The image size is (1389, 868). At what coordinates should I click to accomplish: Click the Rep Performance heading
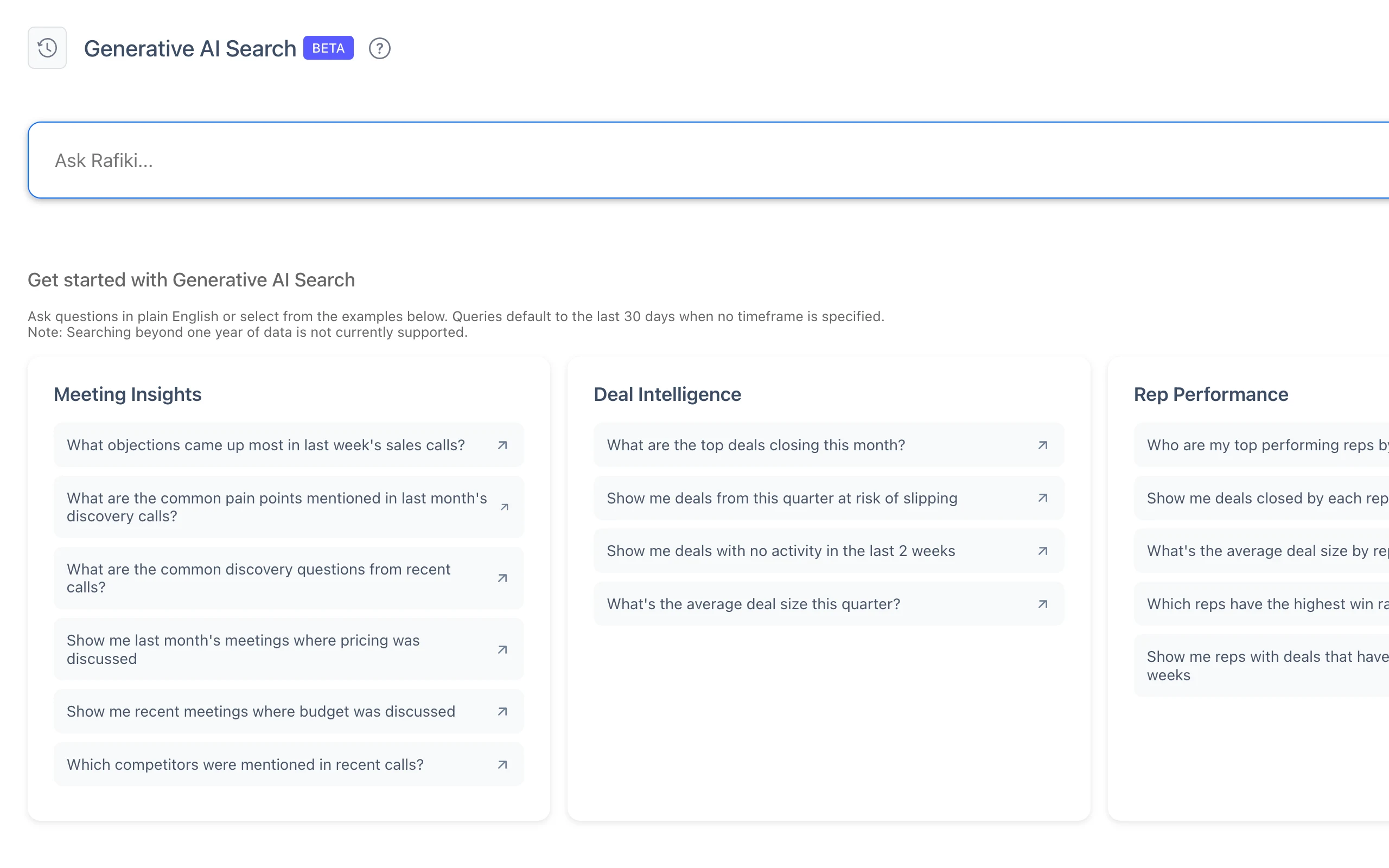coord(1210,394)
